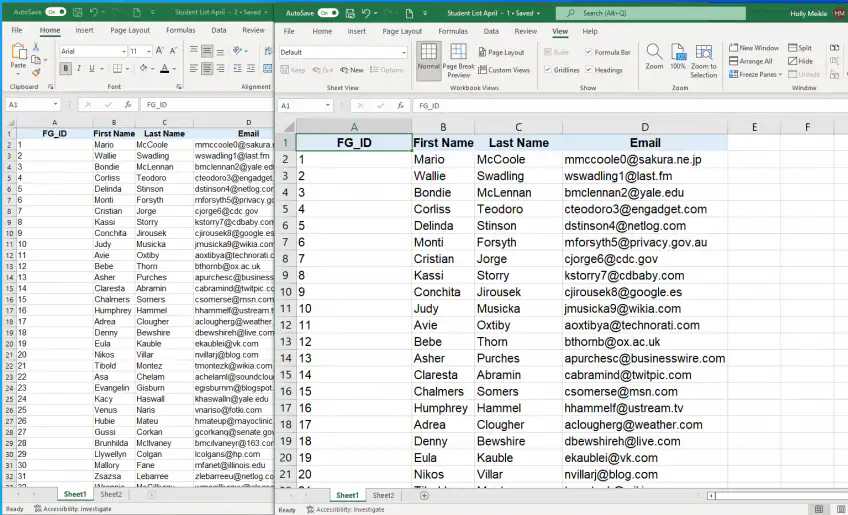Open font color dropdown arrow

tap(174, 69)
